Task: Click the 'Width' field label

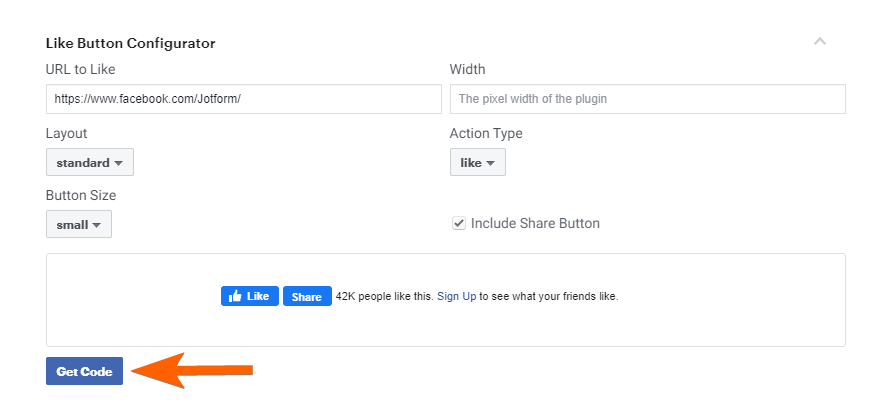Action: coord(467,69)
